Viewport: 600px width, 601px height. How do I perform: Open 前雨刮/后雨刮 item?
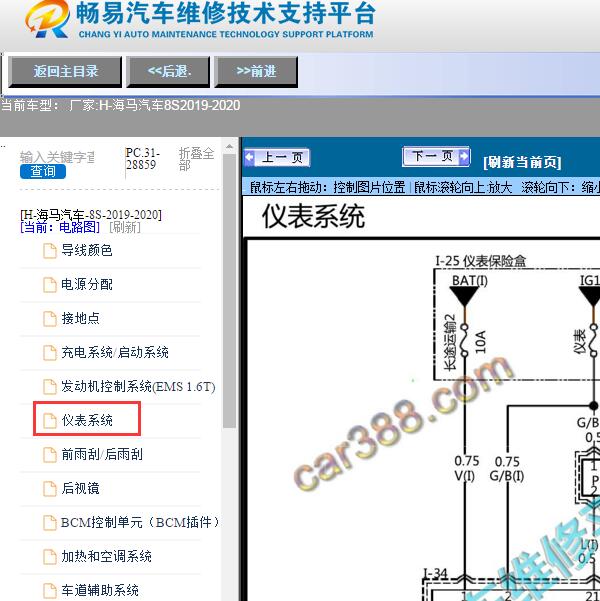[x=102, y=455]
